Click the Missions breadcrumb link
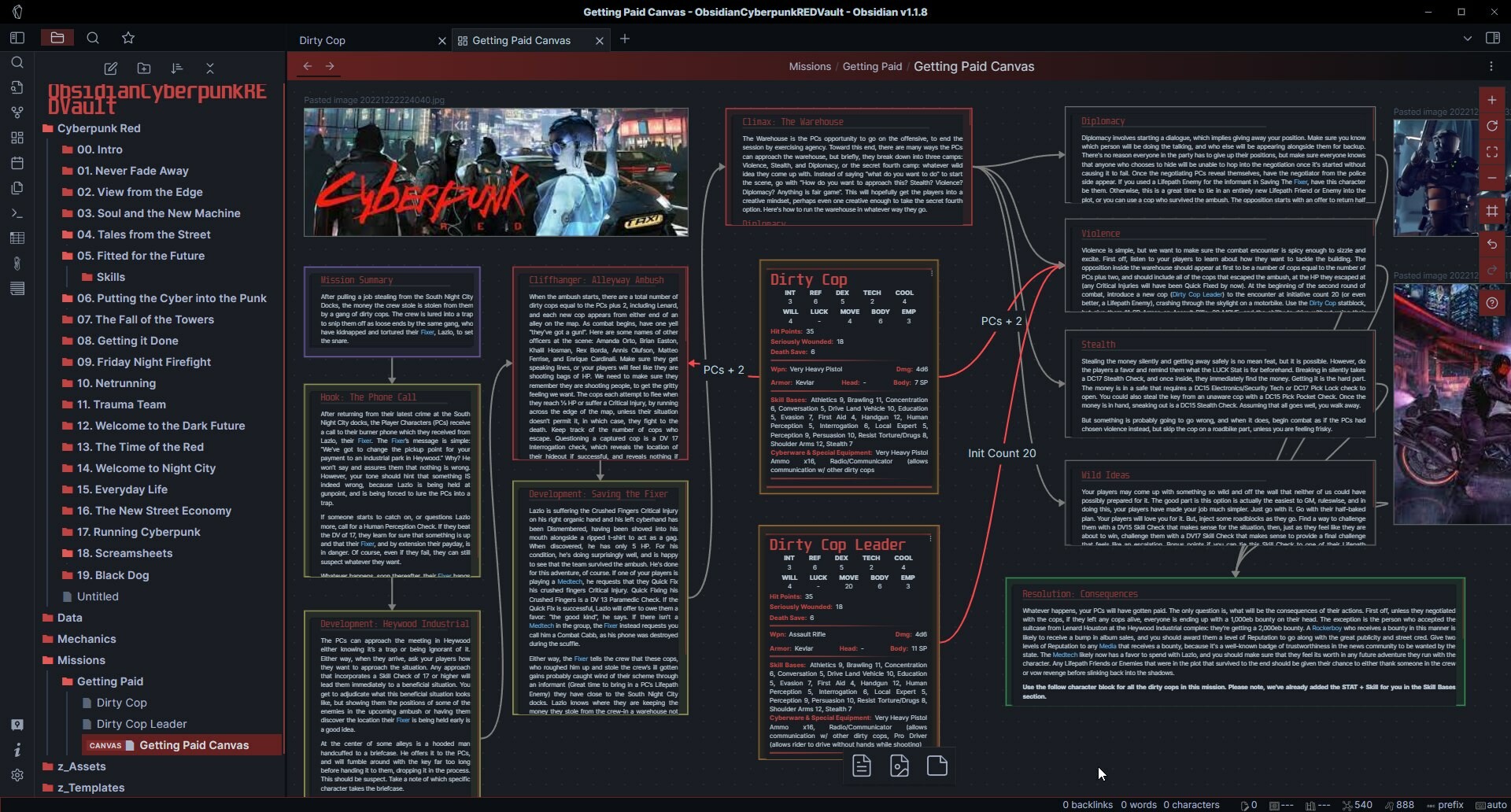The width and height of the screenshot is (1511, 812). tap(810, 67)
